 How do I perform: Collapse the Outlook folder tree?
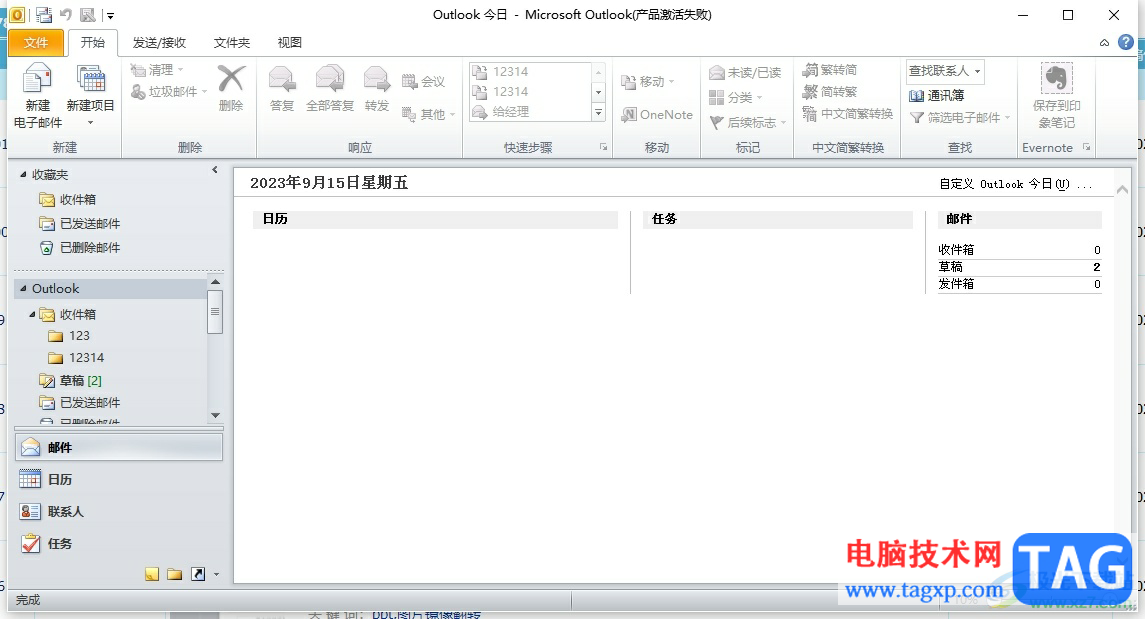pyautogui.click(x=23, y=288)
